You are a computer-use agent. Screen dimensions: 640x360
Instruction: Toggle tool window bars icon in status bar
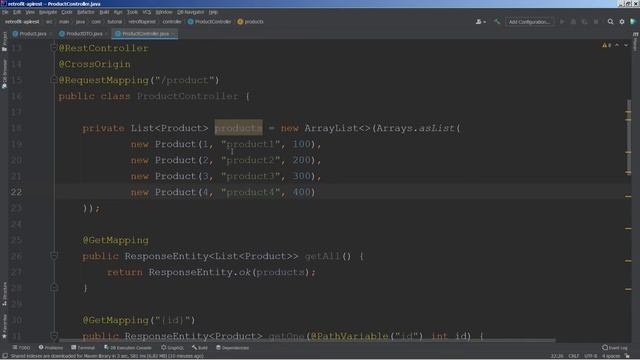4,356
